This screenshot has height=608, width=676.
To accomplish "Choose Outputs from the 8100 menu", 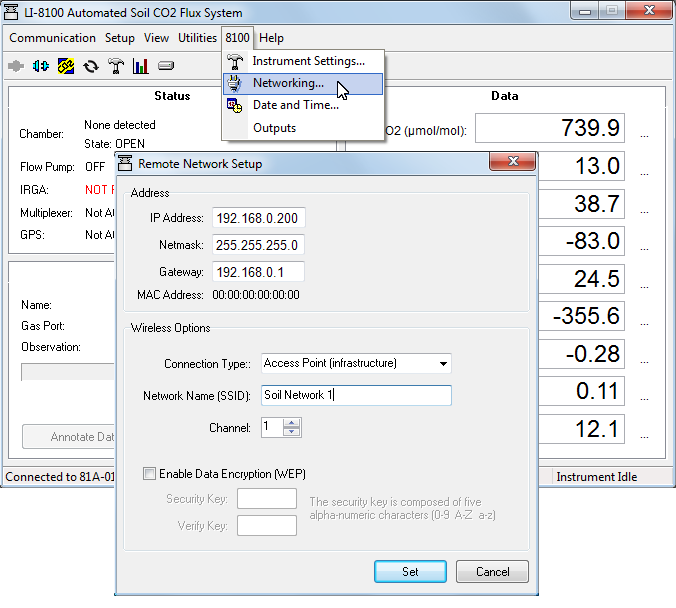I will pos(303,128).
